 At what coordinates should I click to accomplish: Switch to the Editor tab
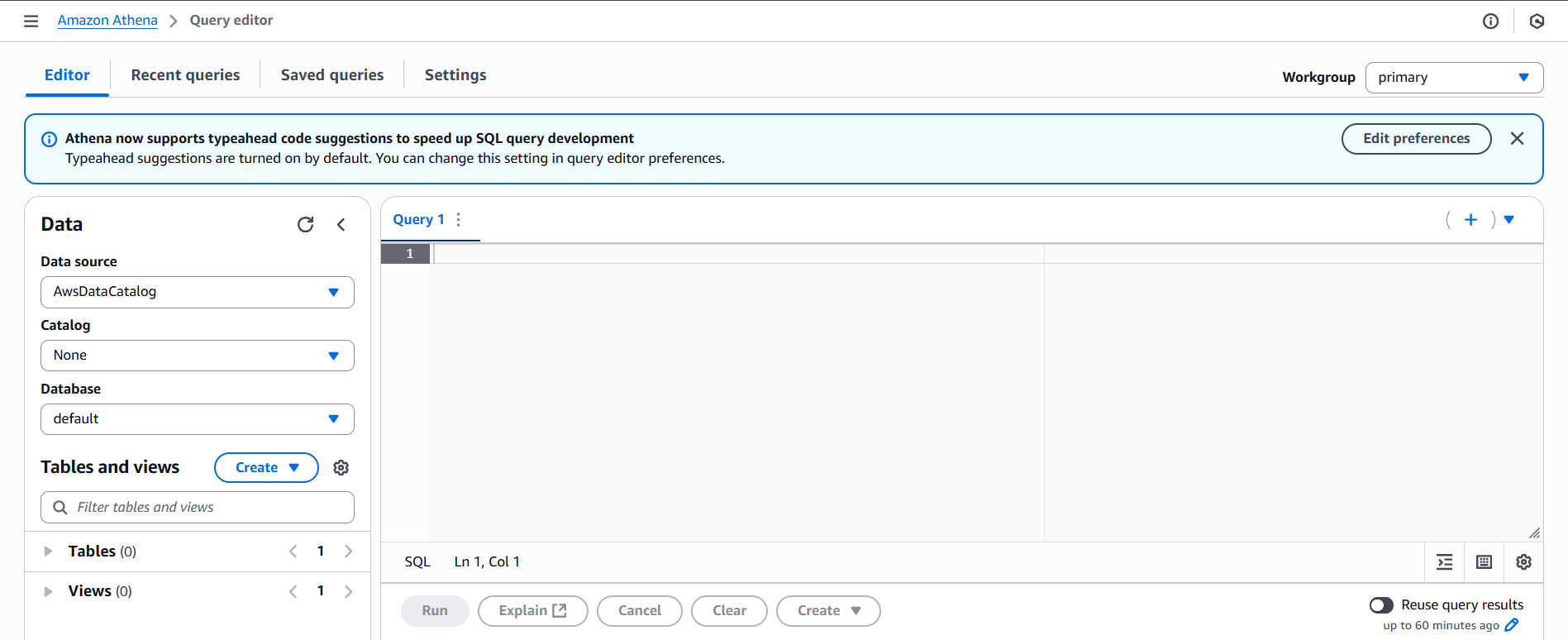pos(67,75)
